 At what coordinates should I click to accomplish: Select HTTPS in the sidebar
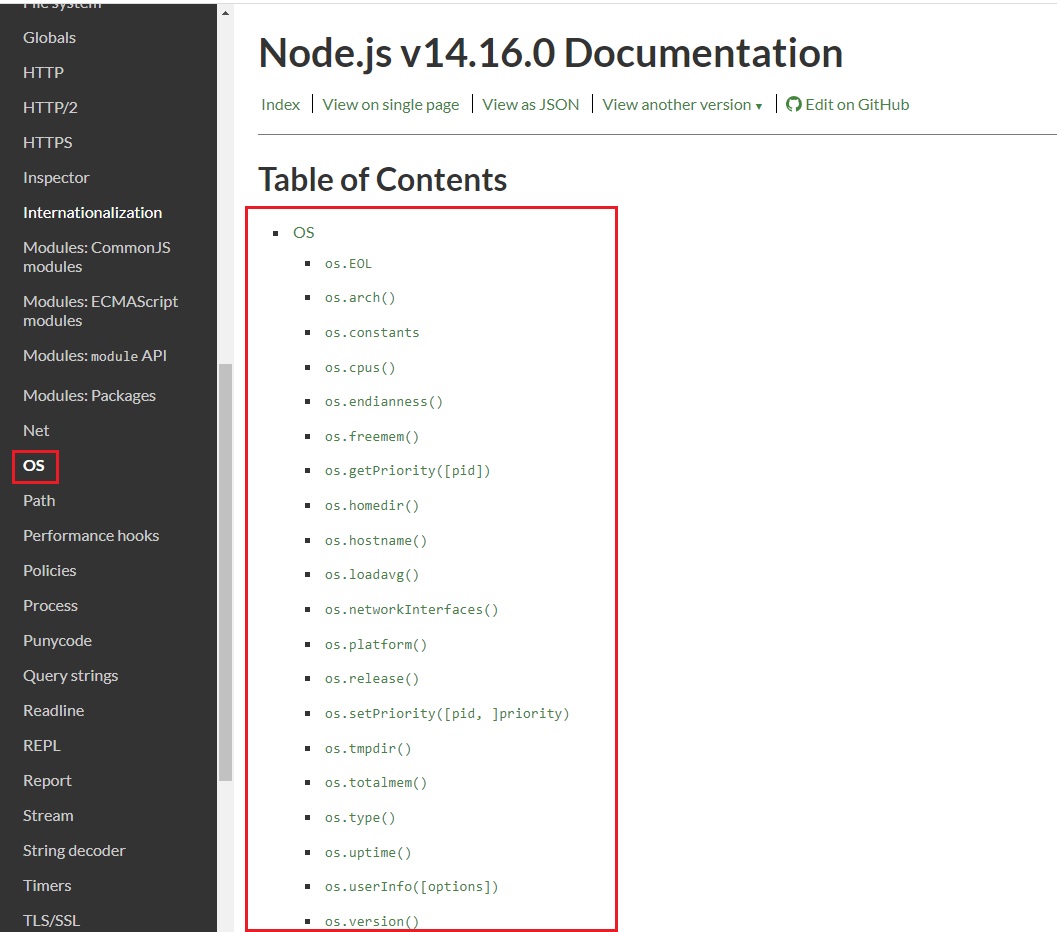click(47, 143)
